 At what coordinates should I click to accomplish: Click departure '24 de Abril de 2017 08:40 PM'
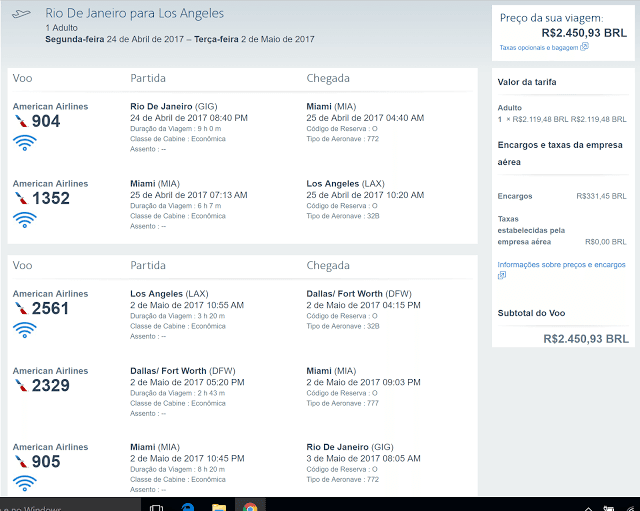click(189, 118)
